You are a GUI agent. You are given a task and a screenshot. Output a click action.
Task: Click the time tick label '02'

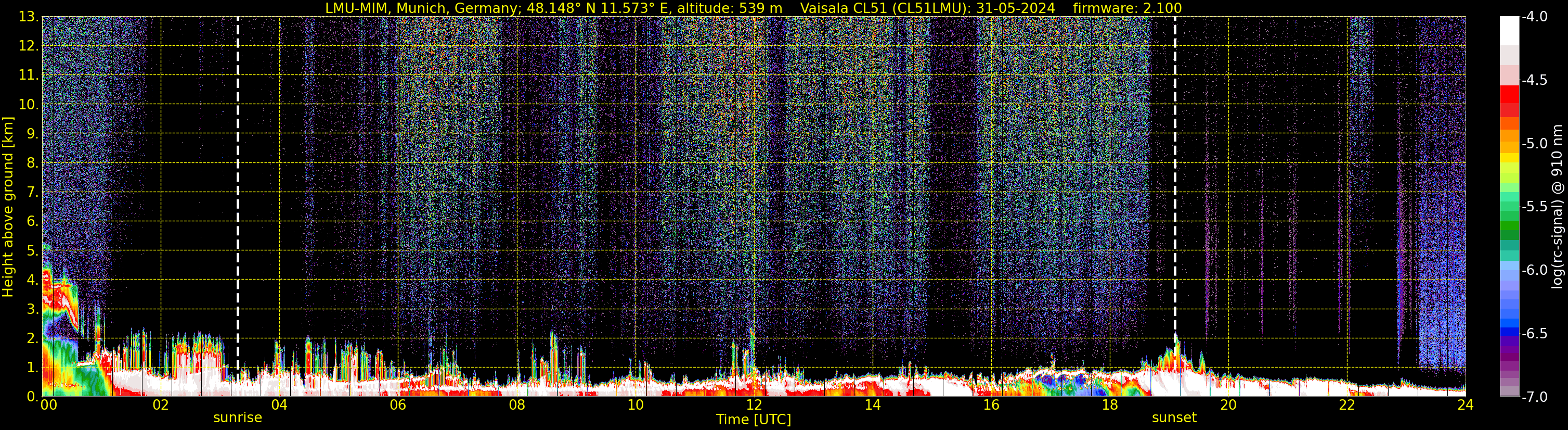[161, 405]
